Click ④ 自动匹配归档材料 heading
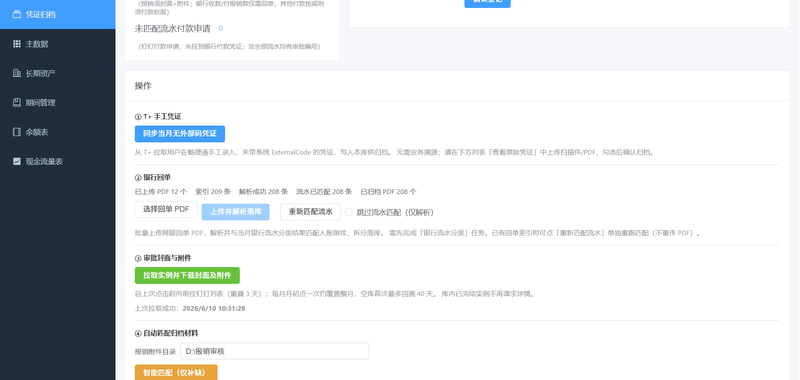 [166, 333]
